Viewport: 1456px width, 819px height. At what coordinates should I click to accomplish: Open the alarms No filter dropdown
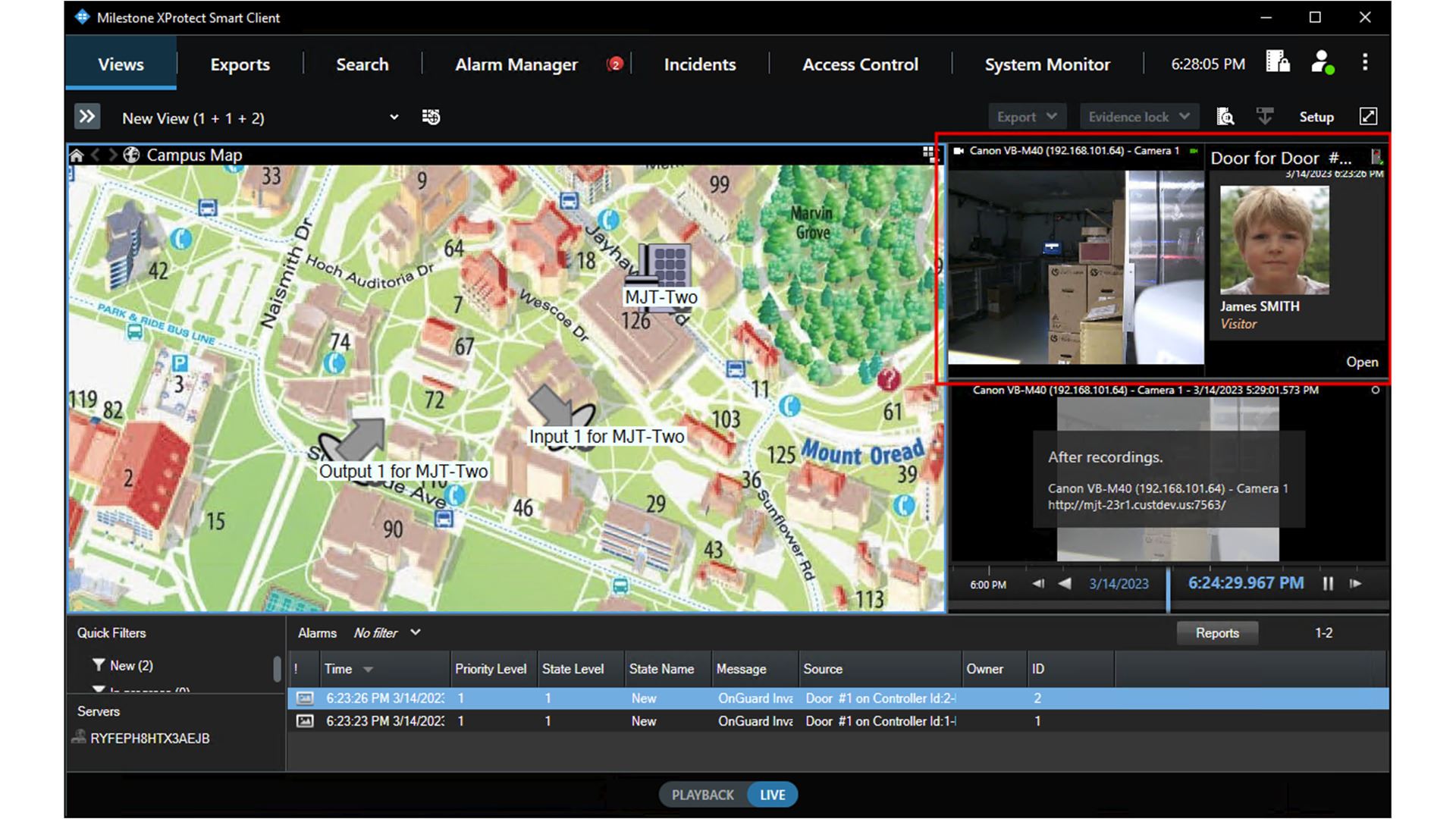[387, 633]
